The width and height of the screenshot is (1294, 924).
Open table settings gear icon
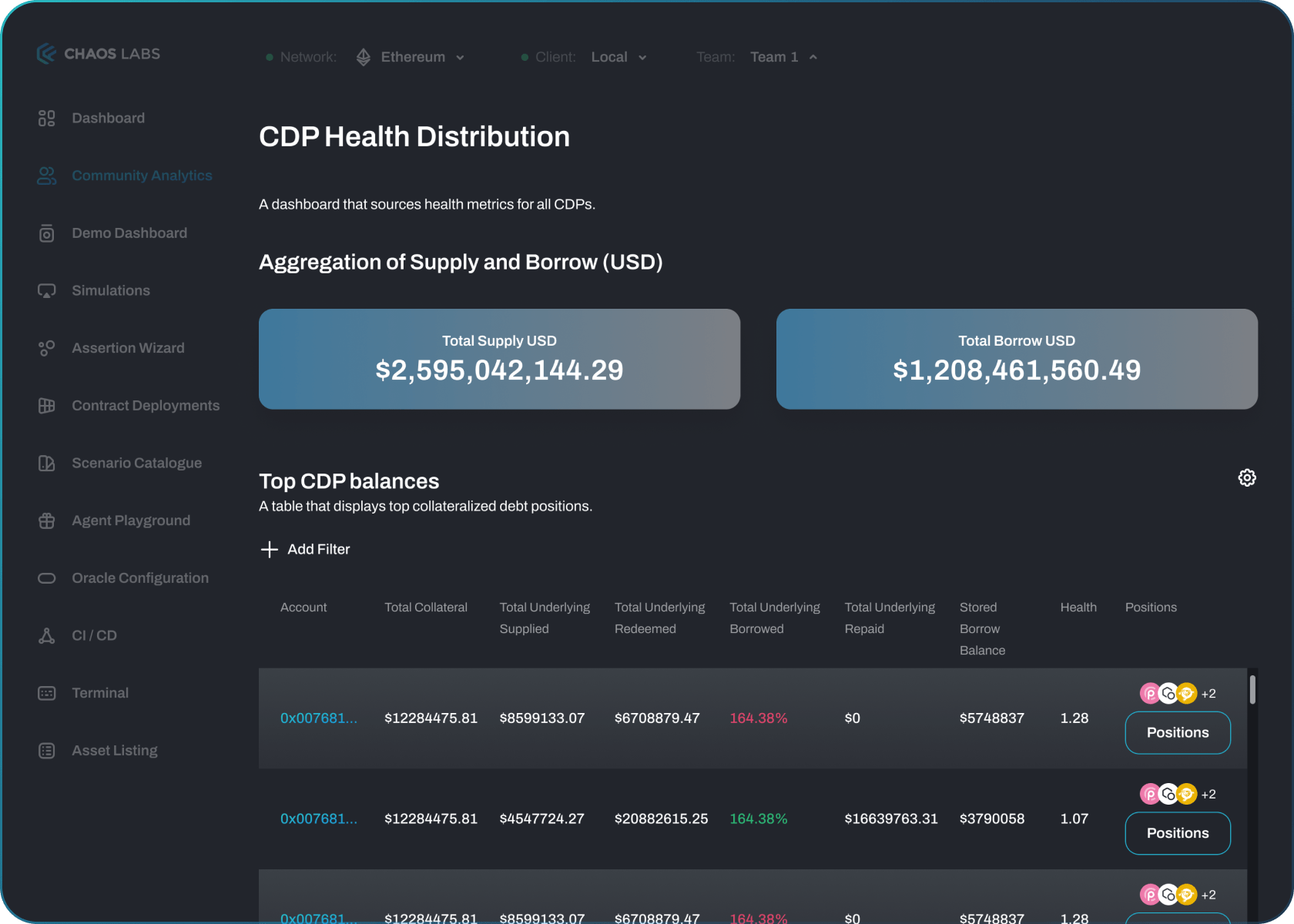(1247, 477)
